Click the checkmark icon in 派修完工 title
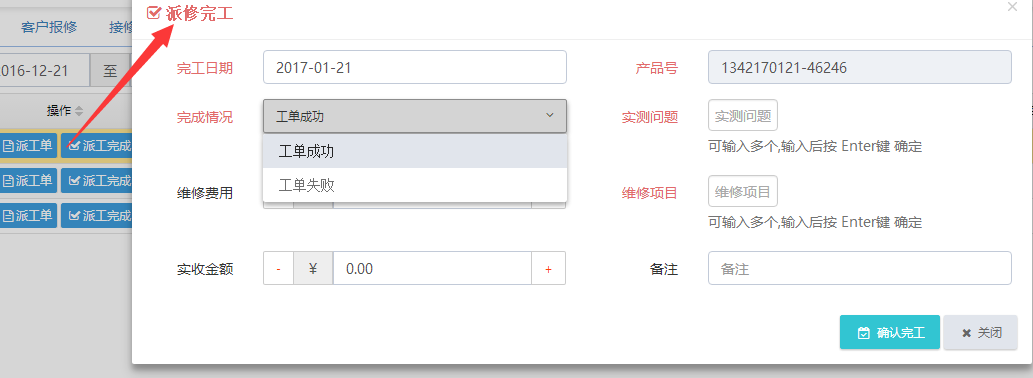The width and height of the screenshot is (1033, 378). (x=154, y=13)
